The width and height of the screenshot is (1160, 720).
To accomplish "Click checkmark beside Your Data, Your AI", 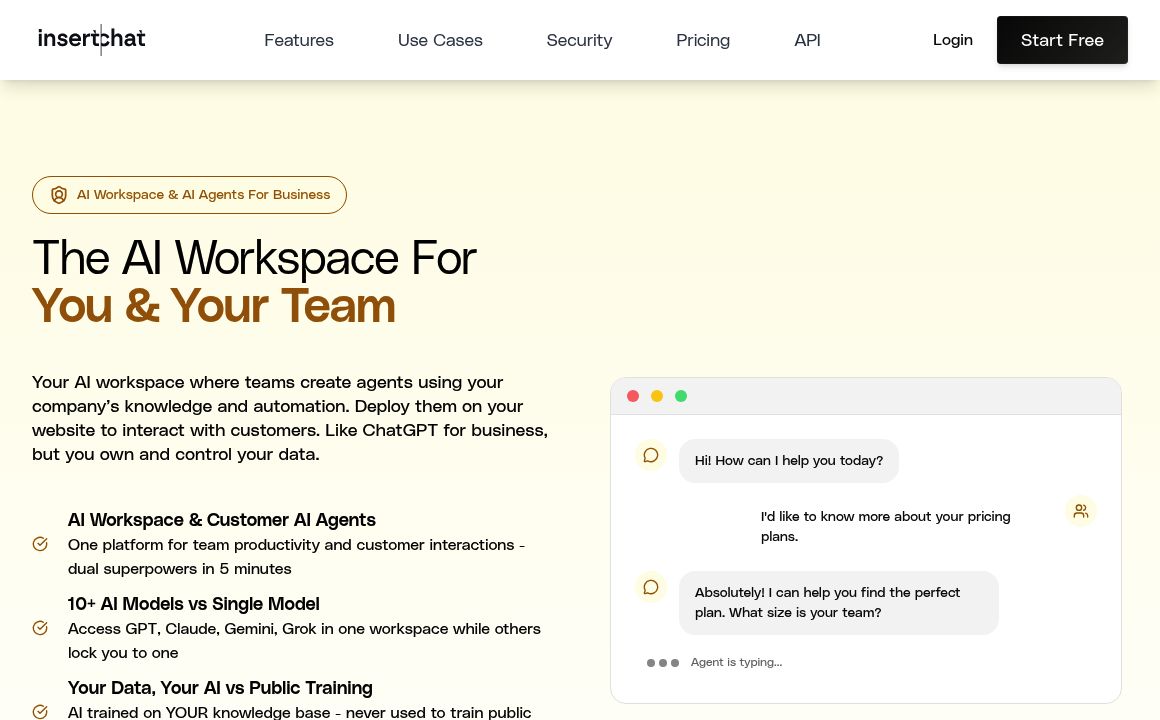I will coord(40,712).
